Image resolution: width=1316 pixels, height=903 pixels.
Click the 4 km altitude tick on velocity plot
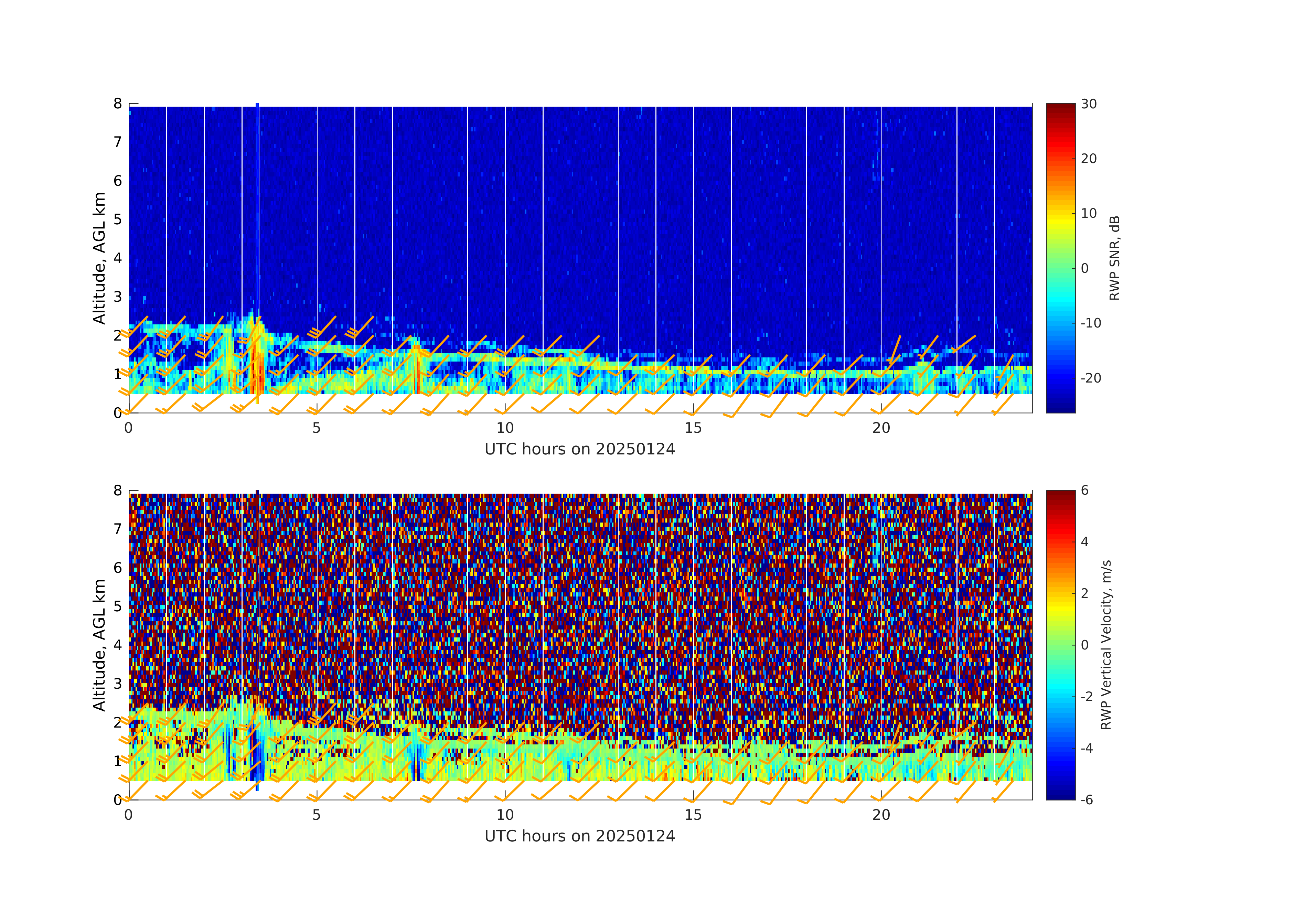pyautogui.click(x=118, y=645)
